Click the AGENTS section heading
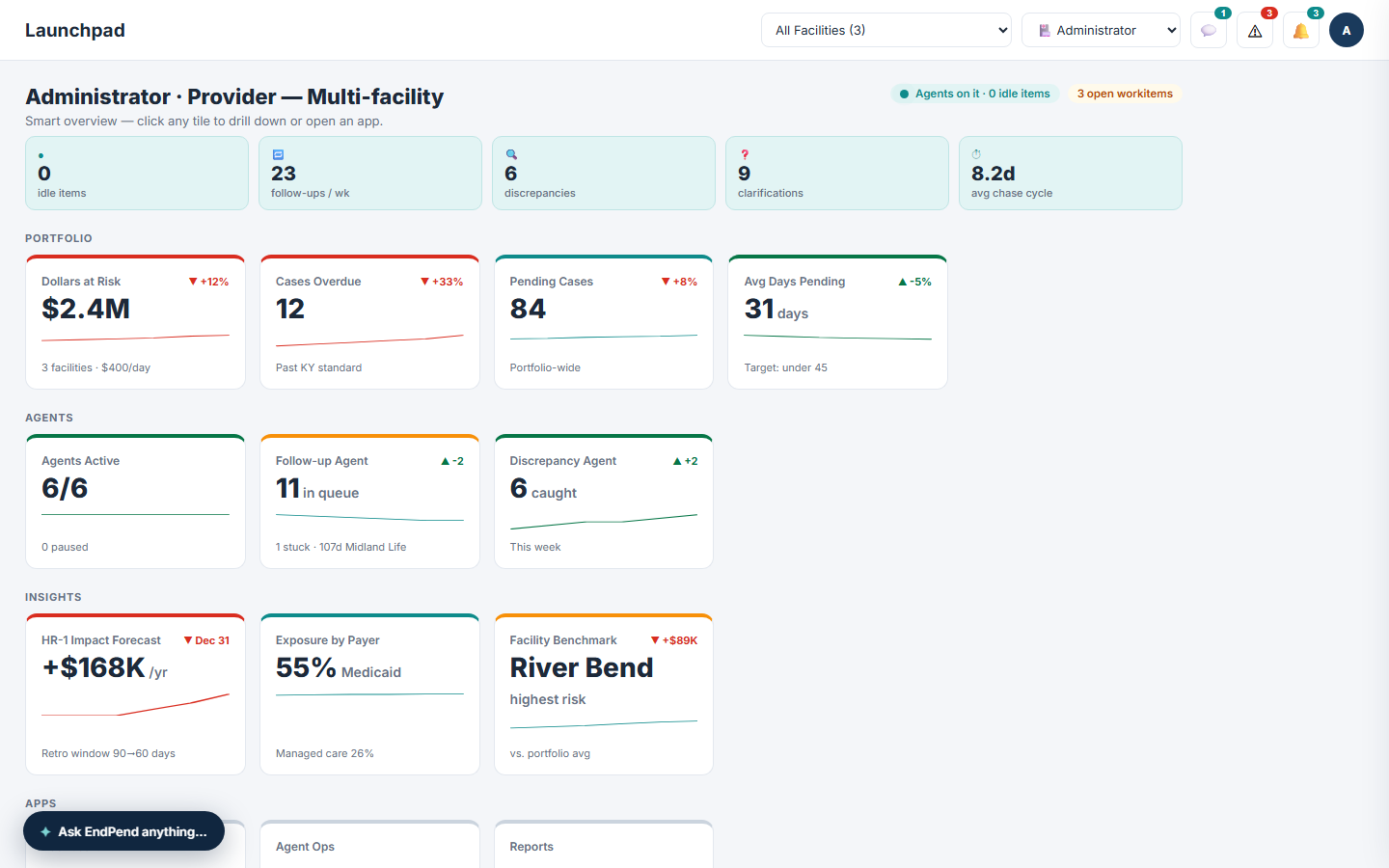The height and width of the screenshot is (868, 1389). pos(49,418)
